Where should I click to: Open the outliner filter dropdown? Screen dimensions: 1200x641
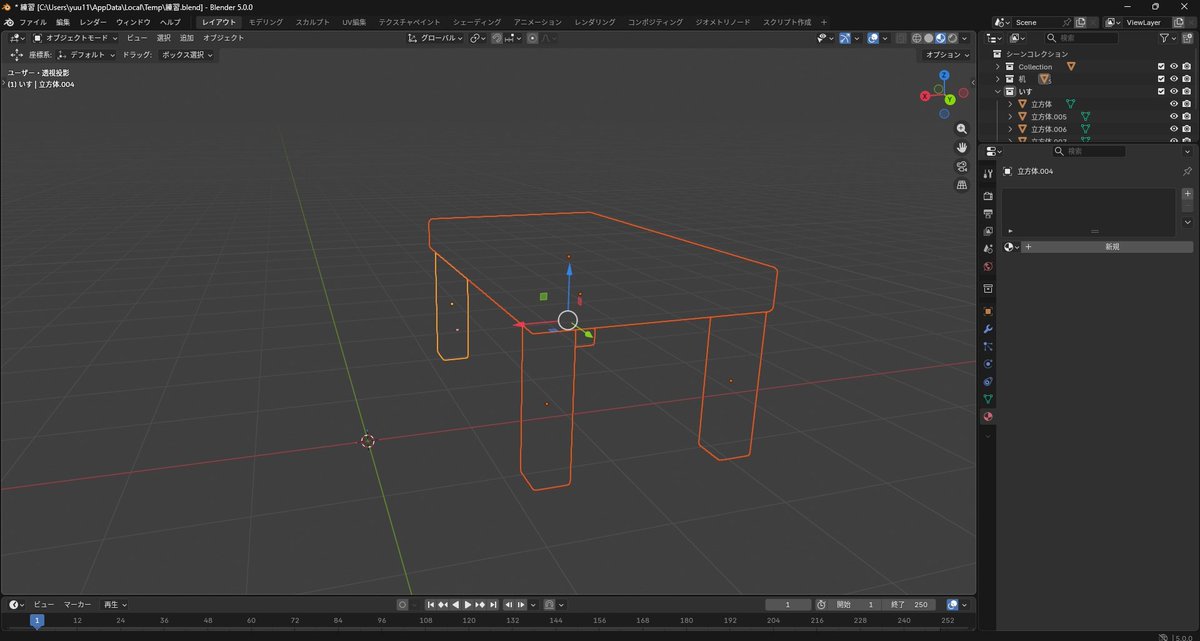coord(1168,38)
